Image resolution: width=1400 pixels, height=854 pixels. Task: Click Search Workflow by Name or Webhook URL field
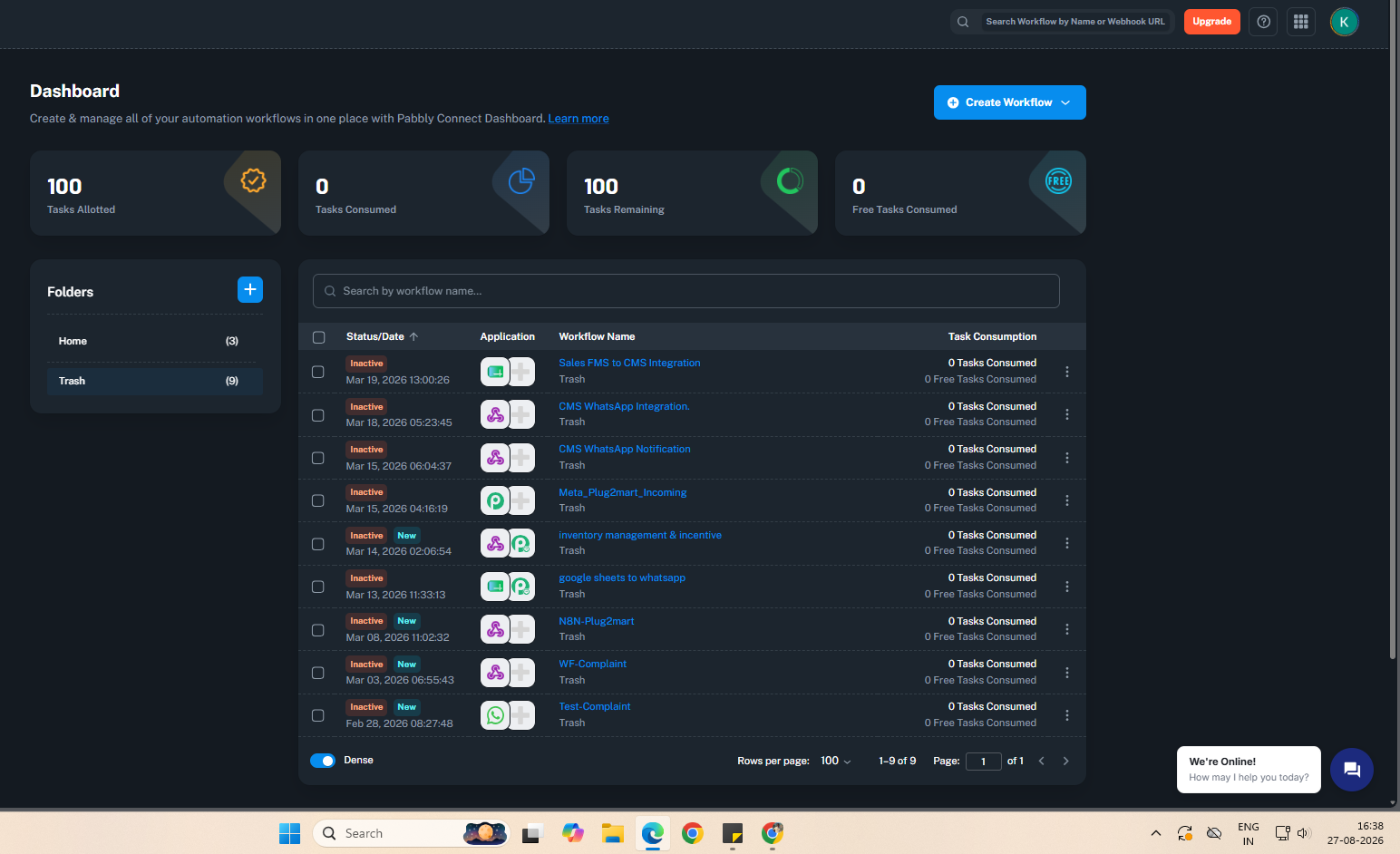click(1075, 22)
